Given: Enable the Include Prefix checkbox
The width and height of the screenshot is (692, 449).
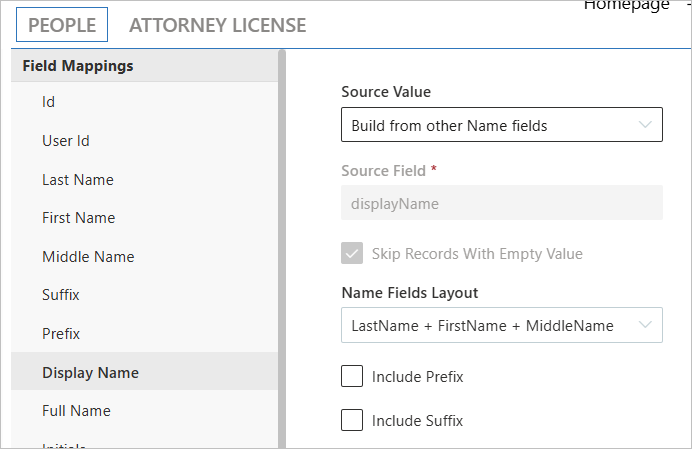Looking at the screenshot, I should point(352,376).
